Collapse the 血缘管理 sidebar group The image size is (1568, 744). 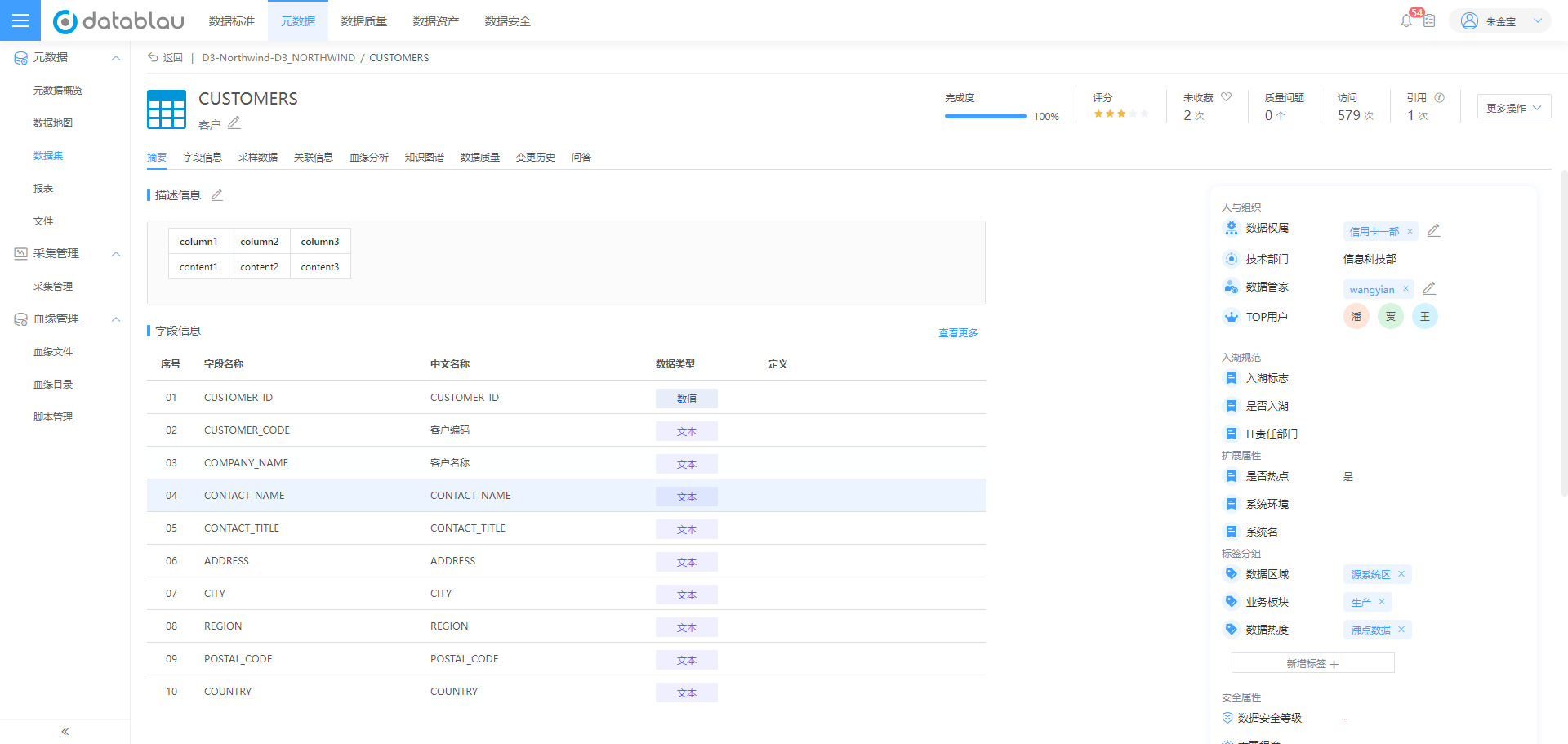(x=116, y=319)
